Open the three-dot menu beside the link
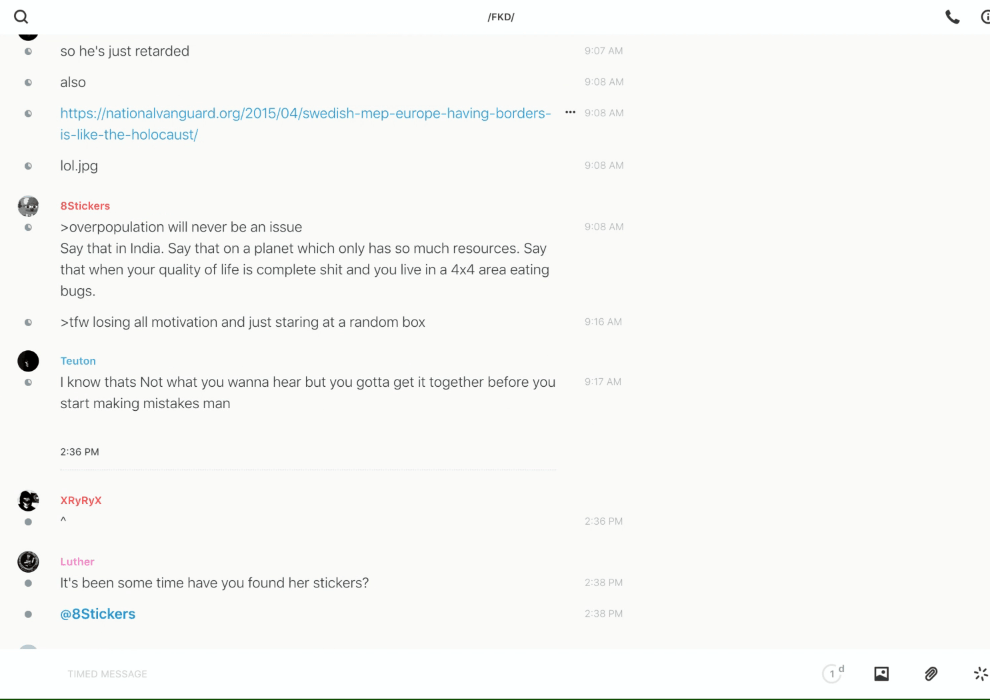 pyautogui.click(x=570, y=113)
